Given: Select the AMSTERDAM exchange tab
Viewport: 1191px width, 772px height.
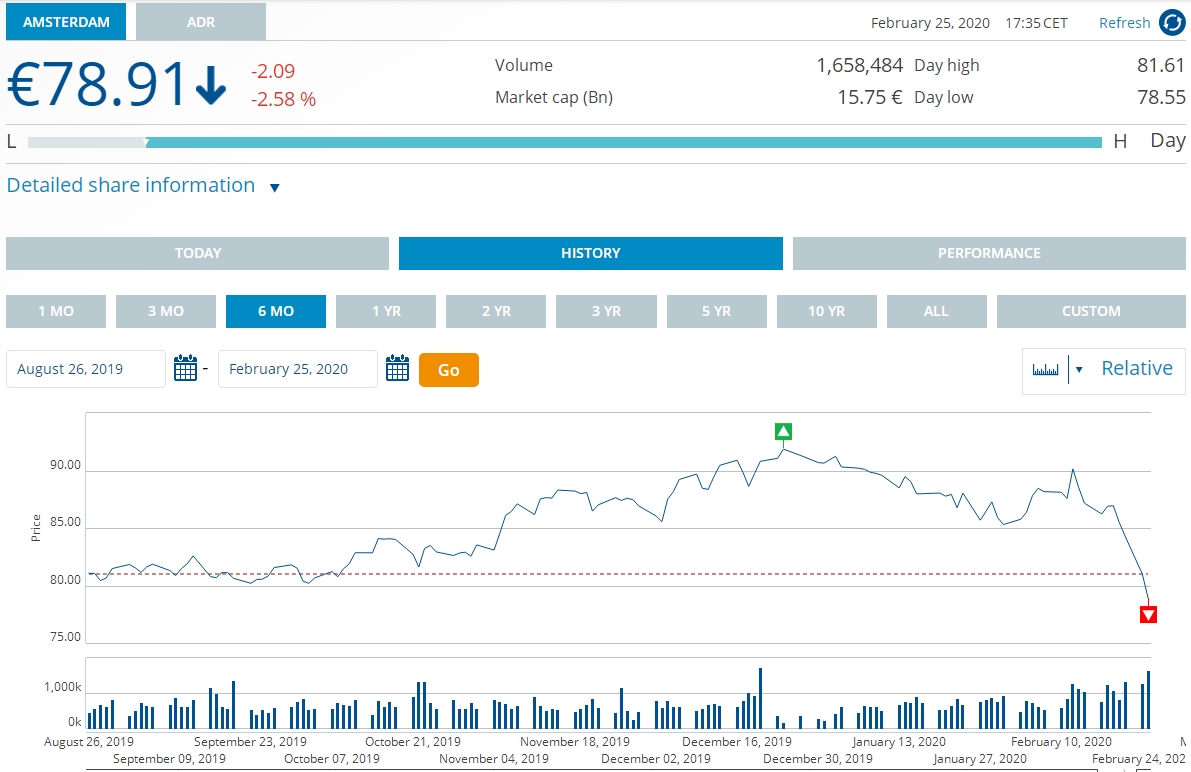Looking at the screenshot, I should (66, 22).
